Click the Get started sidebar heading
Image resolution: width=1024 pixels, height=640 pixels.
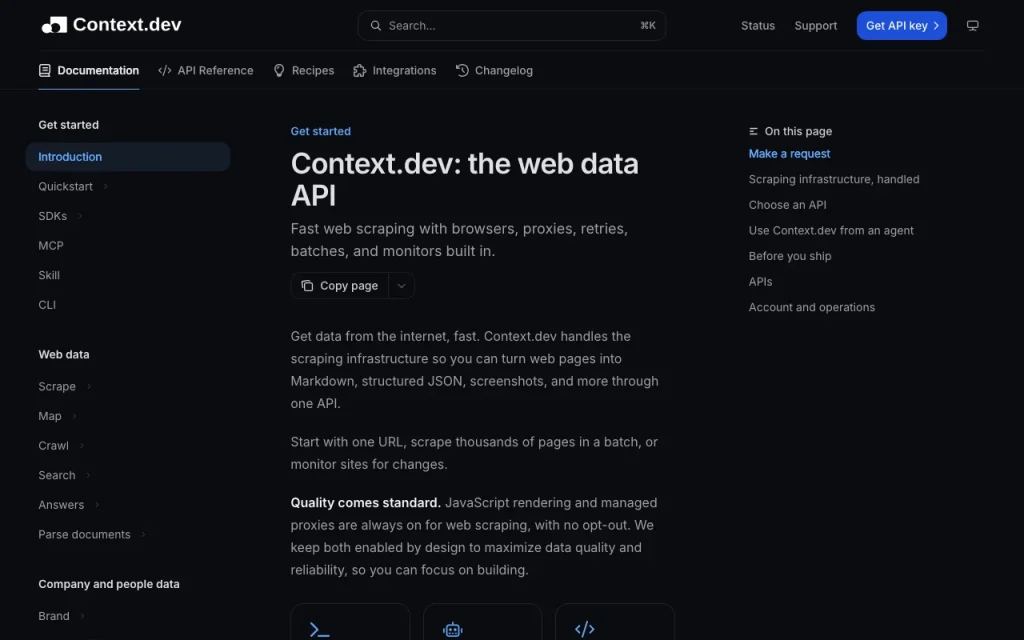tap(69, 125)
